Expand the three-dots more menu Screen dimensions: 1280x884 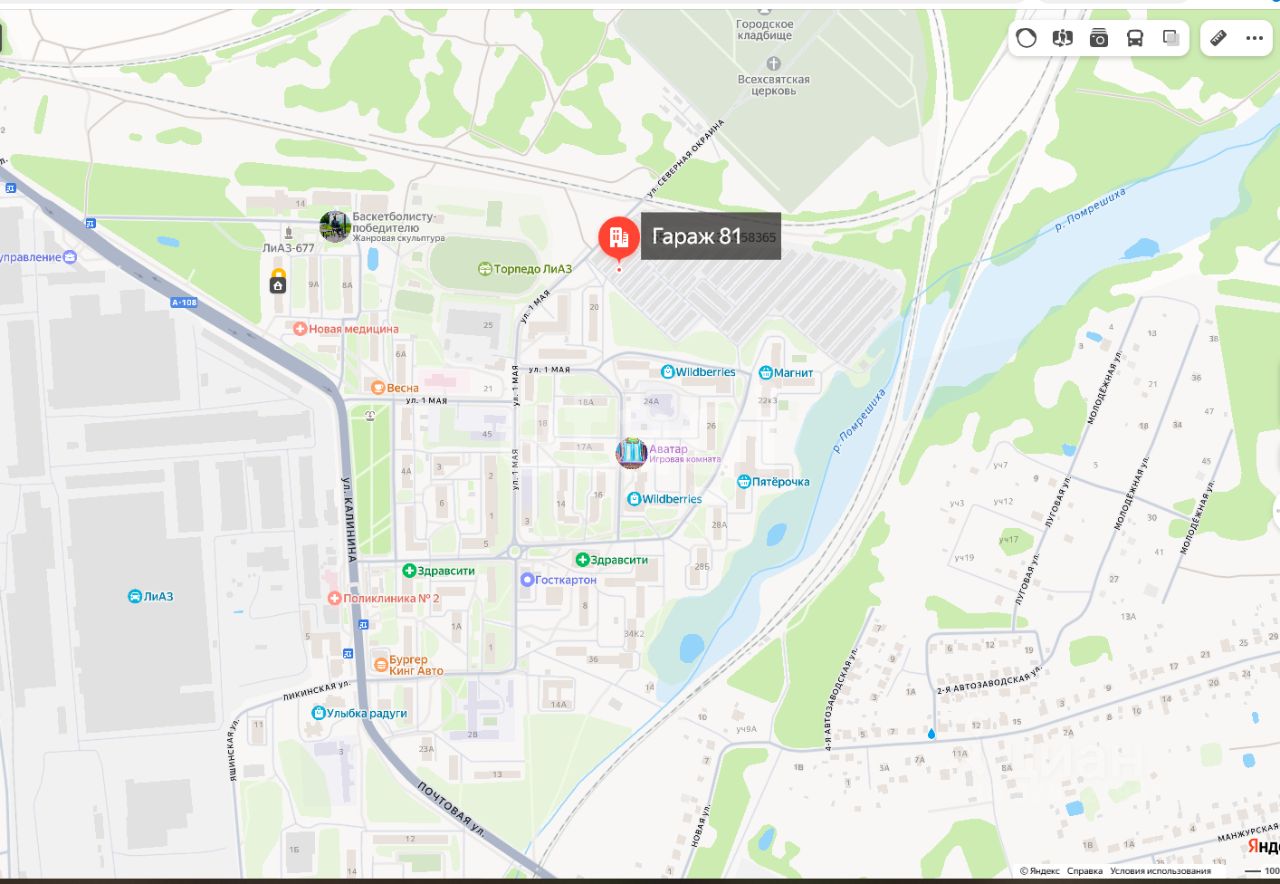tap(1255, 38)
